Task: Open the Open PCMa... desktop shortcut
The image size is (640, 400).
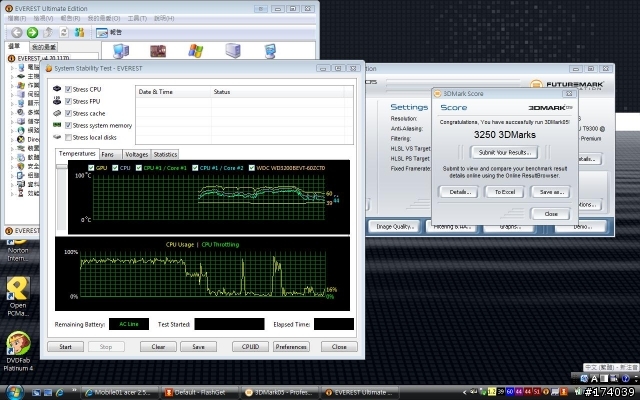Action: coord(18,297)
